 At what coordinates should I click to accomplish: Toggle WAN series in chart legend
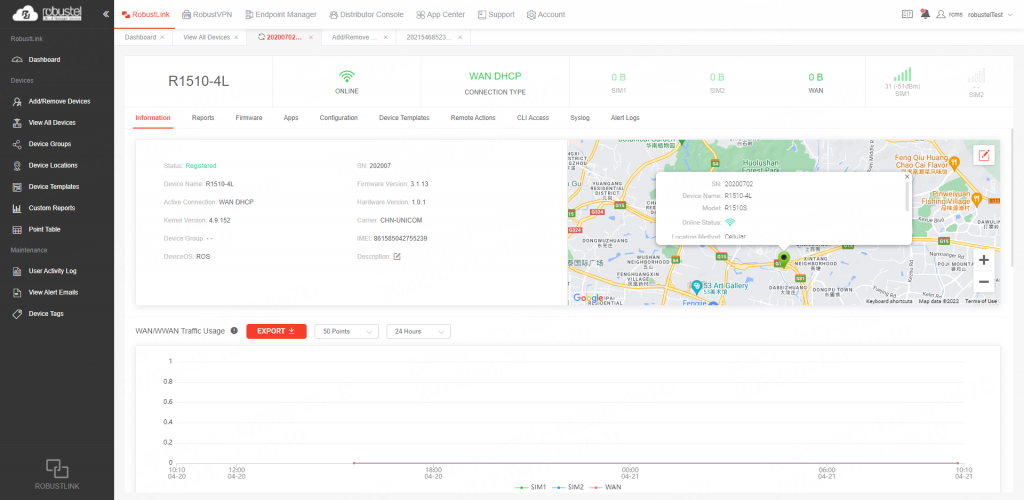point(605,487)
